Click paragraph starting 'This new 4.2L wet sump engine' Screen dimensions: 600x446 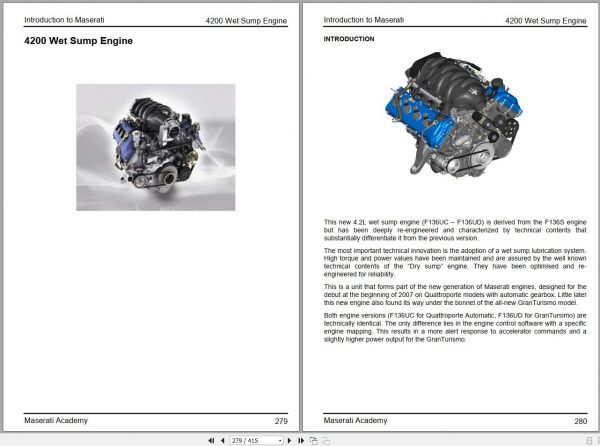pos(455,230)
